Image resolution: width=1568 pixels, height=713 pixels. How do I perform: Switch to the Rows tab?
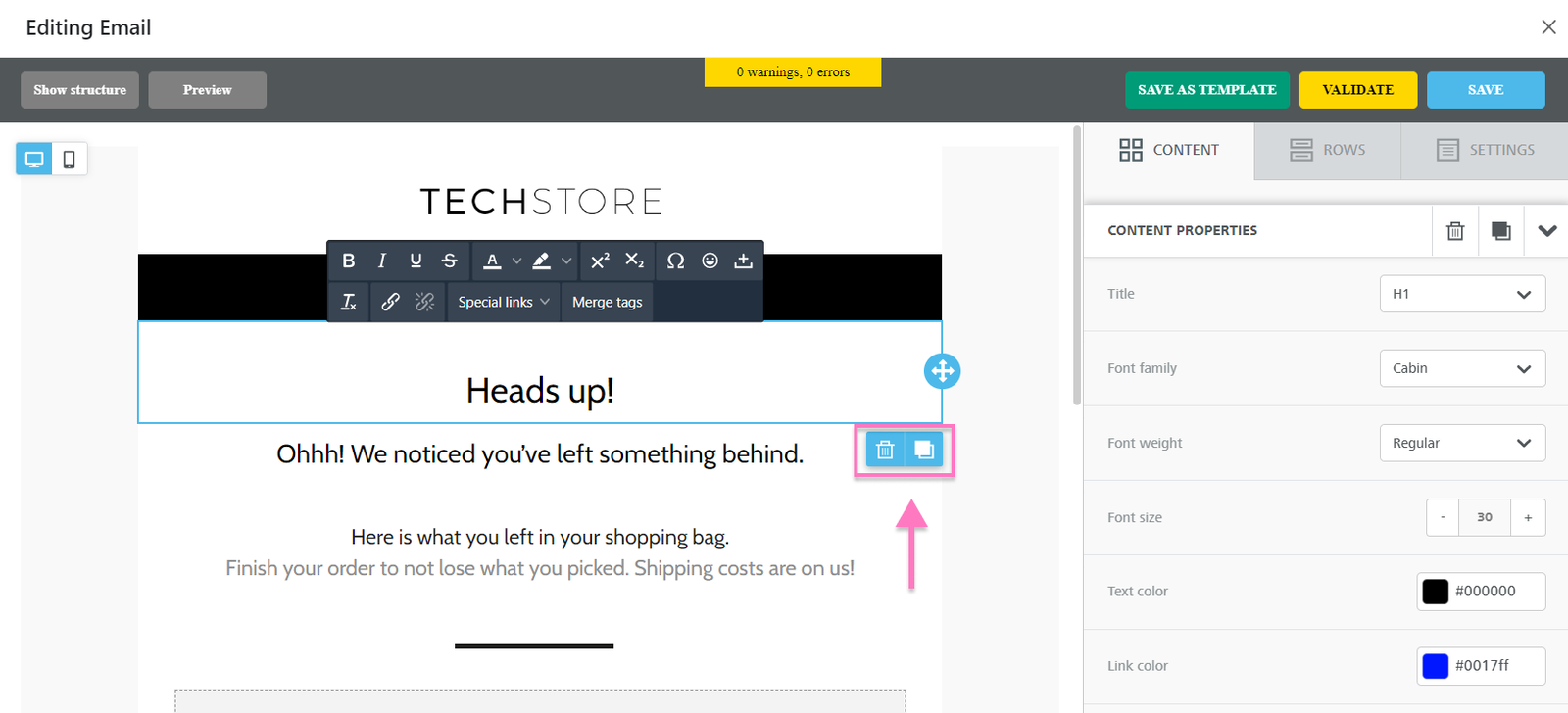tap(1327, 150)
